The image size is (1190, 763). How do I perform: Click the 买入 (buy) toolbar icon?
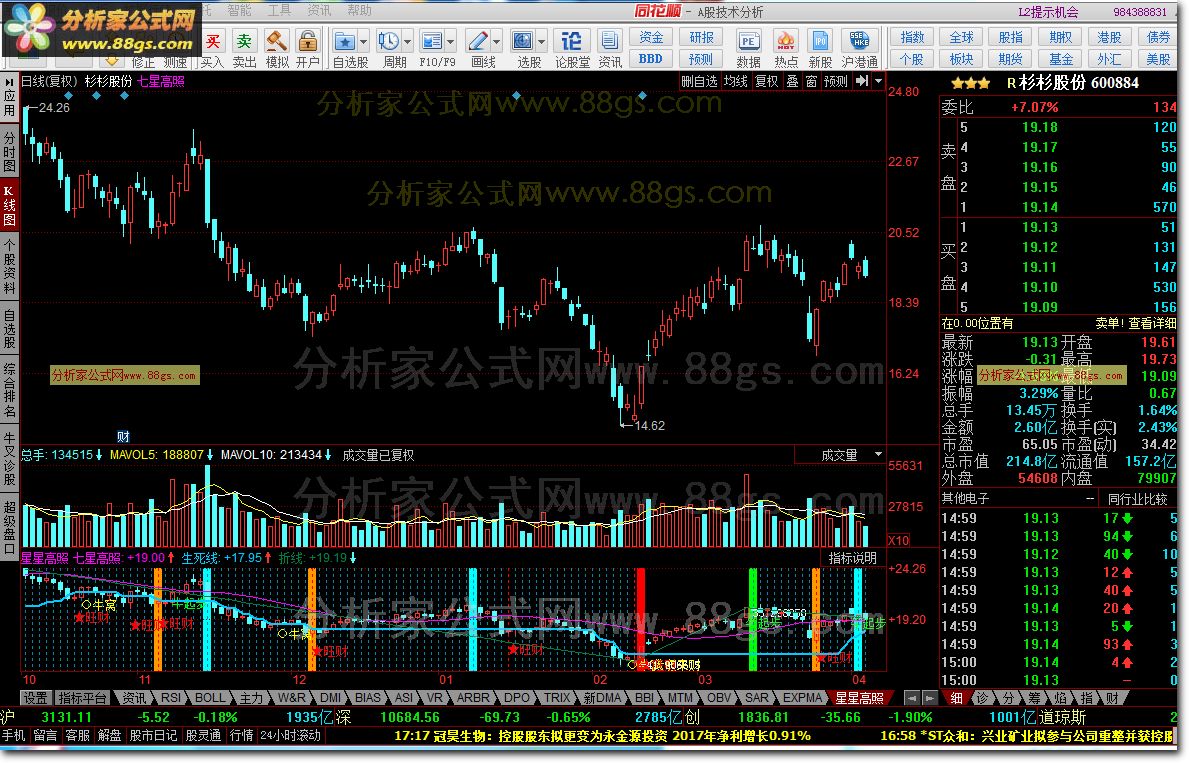coord(212,49)
